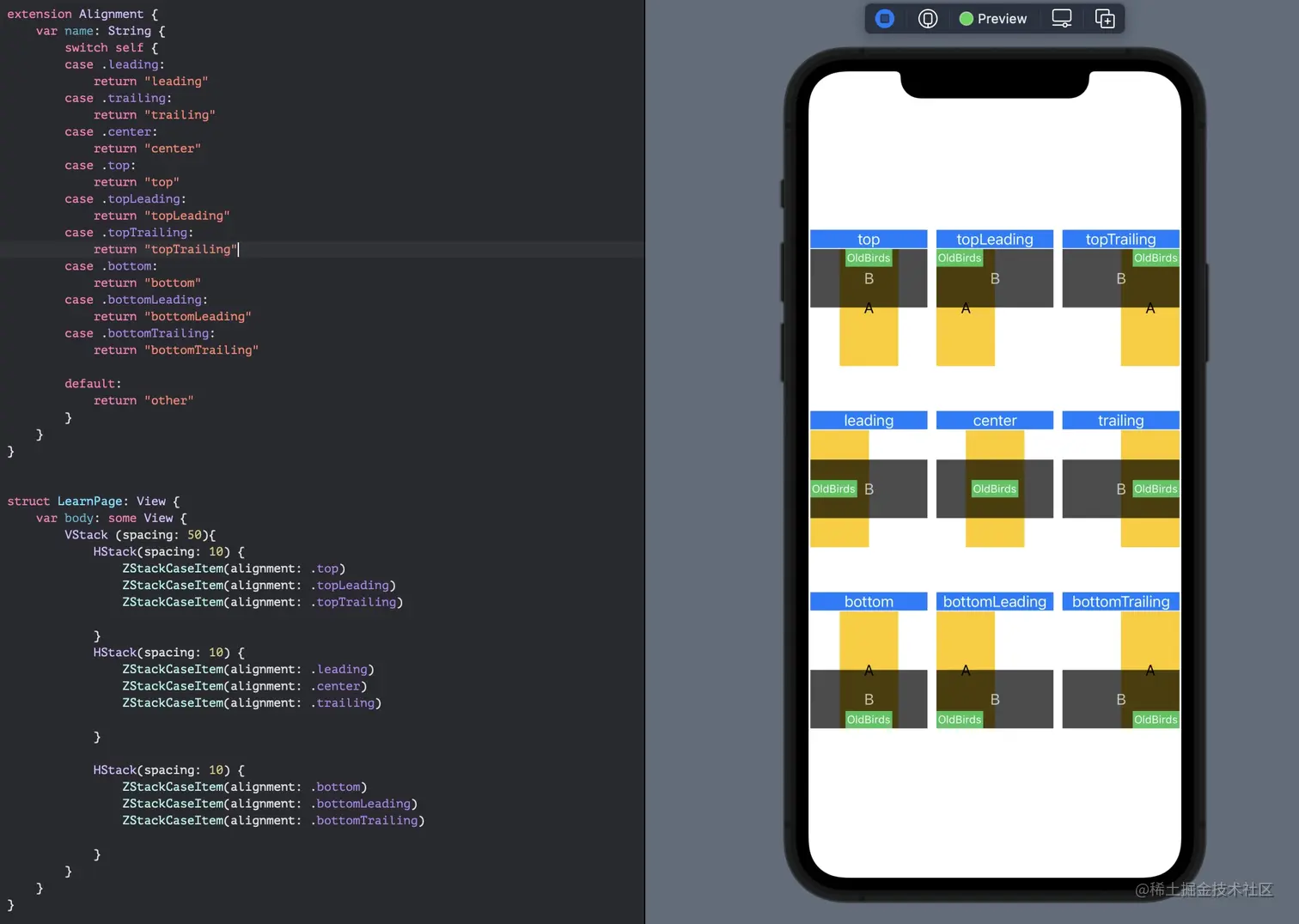Click letter A in the 'topLeading' item
The width and height of the screenshot is (1299, 924).
[966, 307]
